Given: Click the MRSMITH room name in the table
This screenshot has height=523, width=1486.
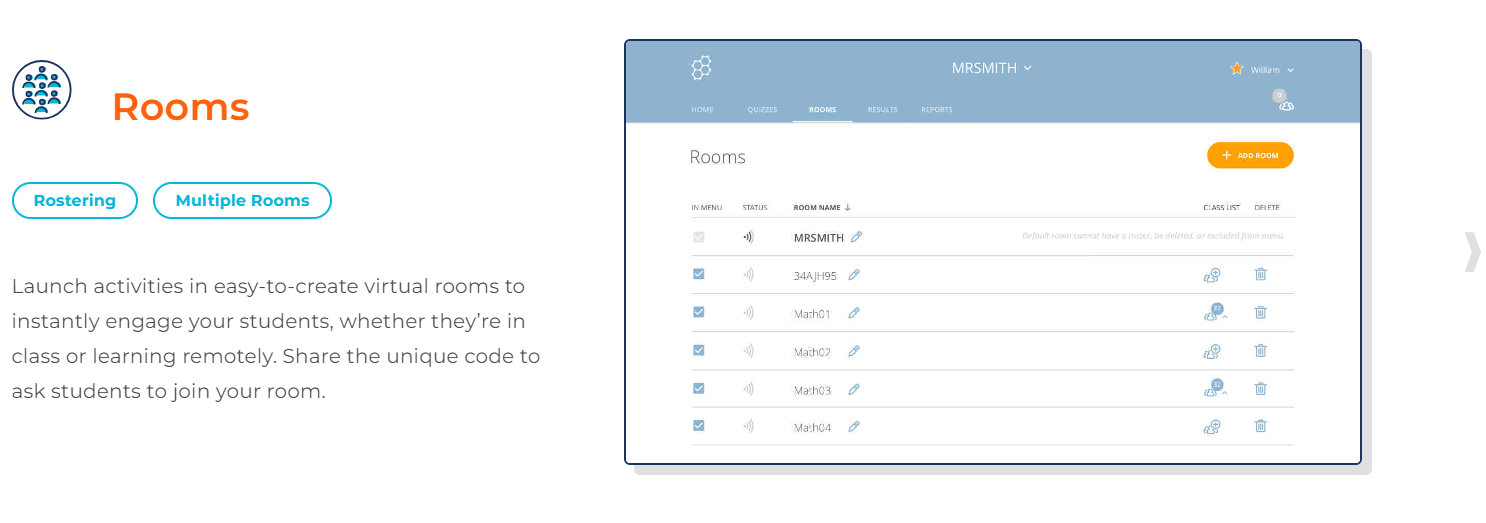Looking at the screenshot, I should 818,238.
